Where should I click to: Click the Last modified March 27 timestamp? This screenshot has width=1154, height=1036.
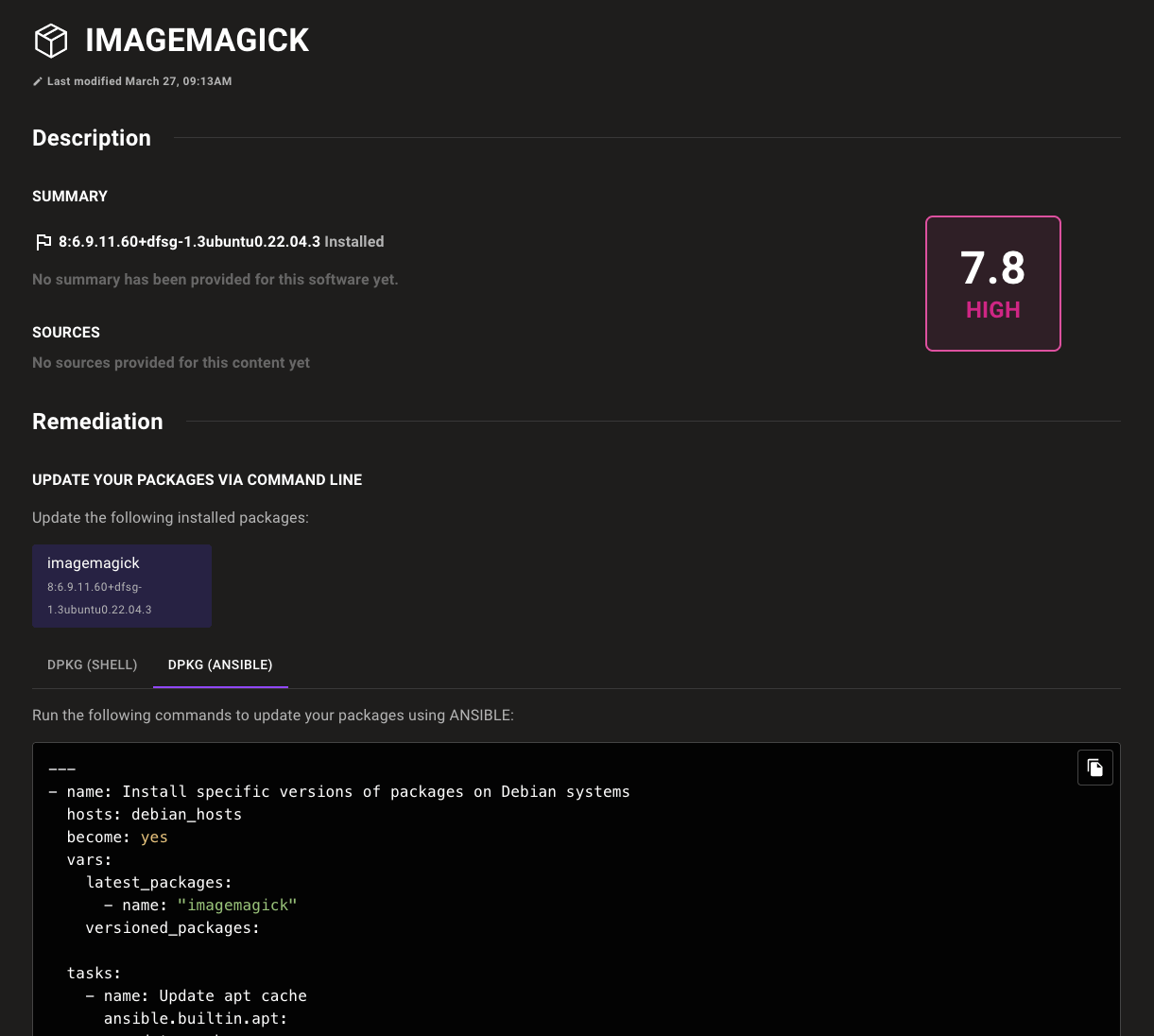139,81
